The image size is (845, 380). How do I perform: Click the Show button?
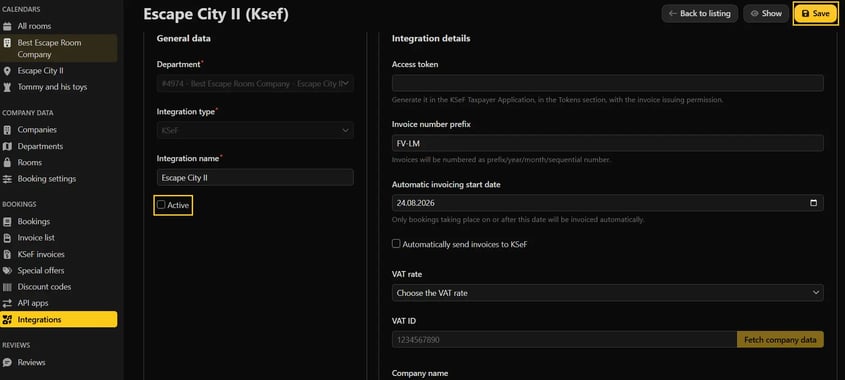[x=766, y=13]
